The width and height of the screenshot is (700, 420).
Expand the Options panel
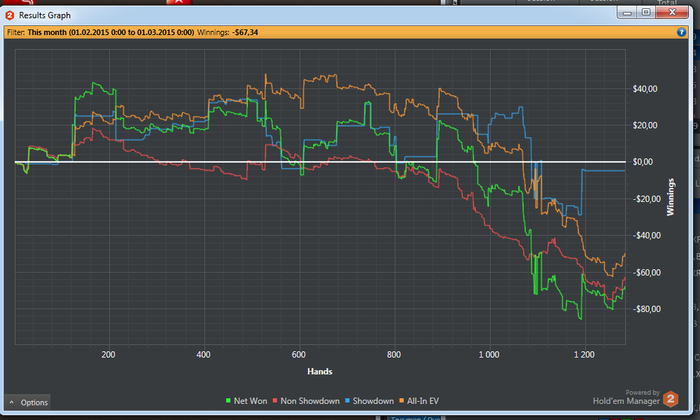click(x=28, y=402)
